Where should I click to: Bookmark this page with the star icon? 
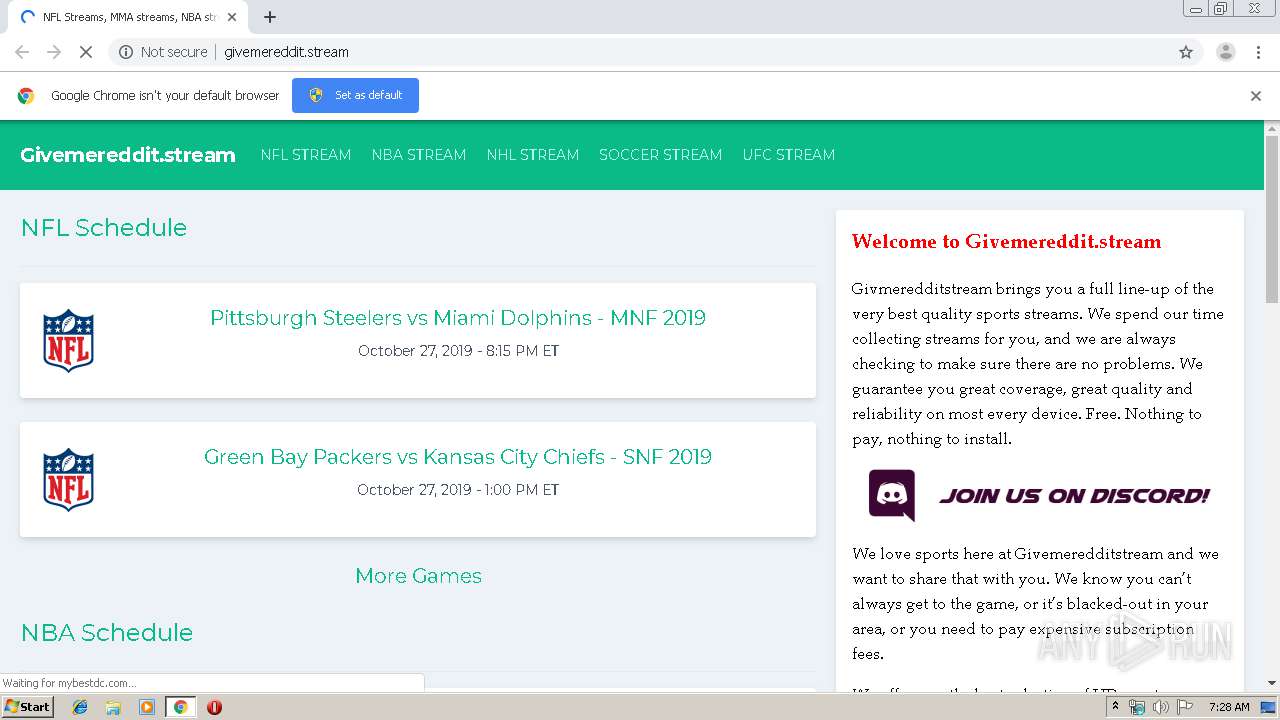click(x=1186, y=52)
